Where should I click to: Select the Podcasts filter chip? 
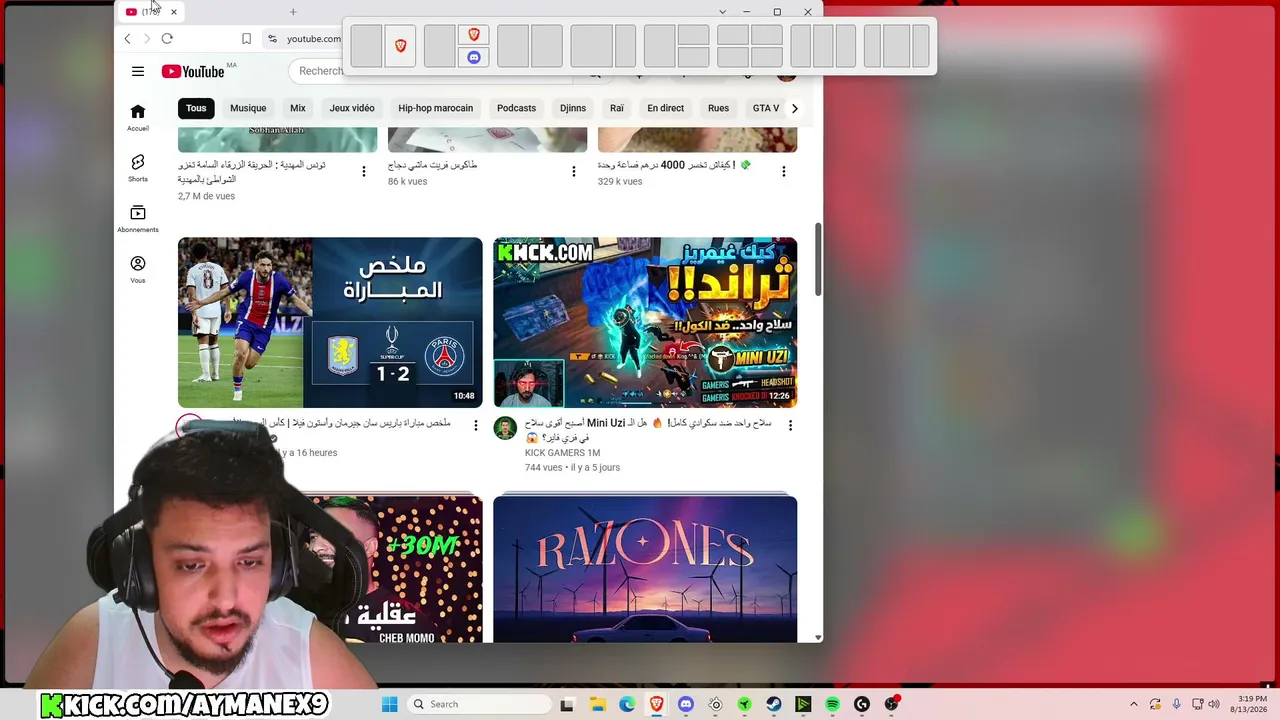coord(517,108)
